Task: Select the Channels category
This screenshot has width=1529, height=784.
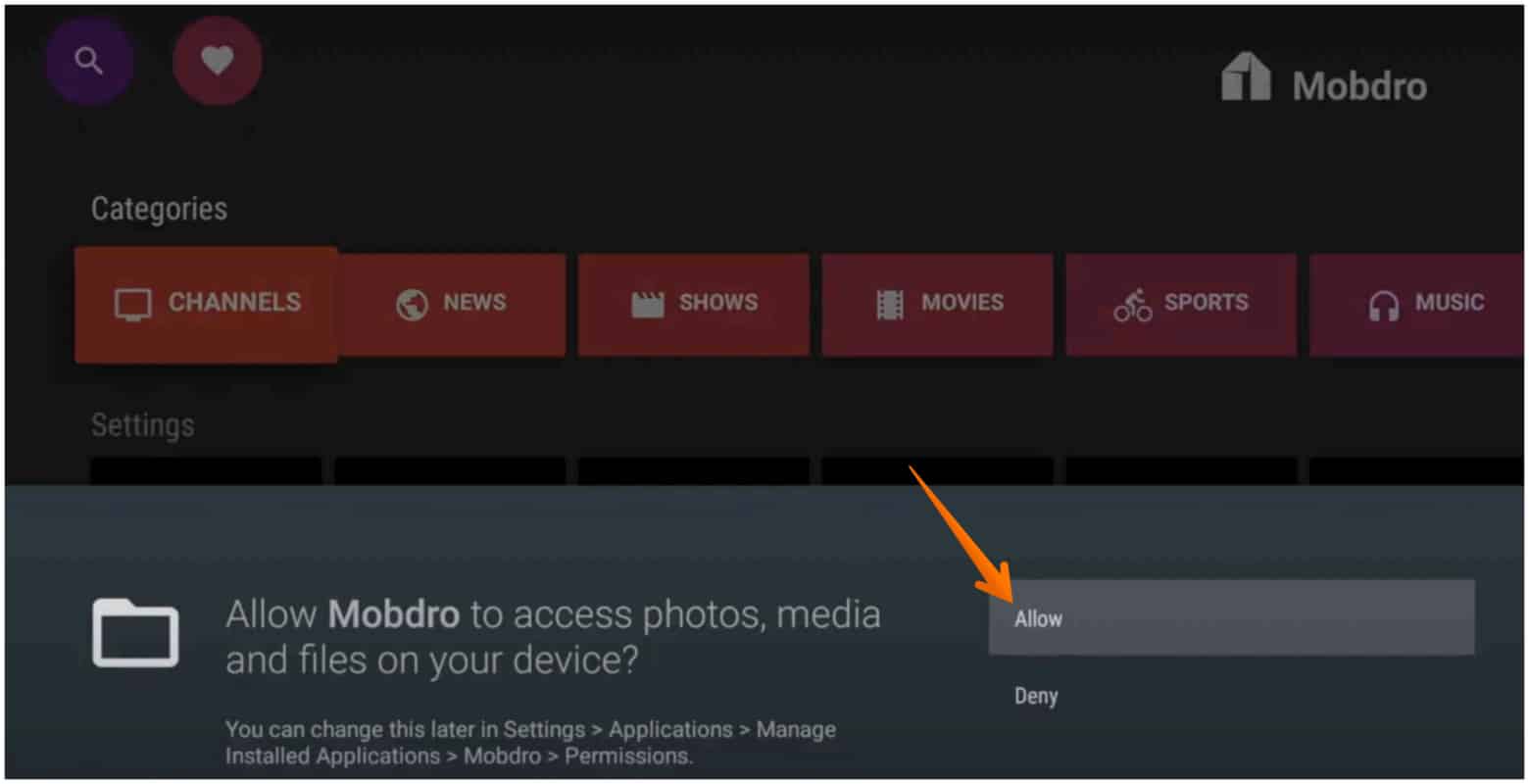Action: point(206,304)
